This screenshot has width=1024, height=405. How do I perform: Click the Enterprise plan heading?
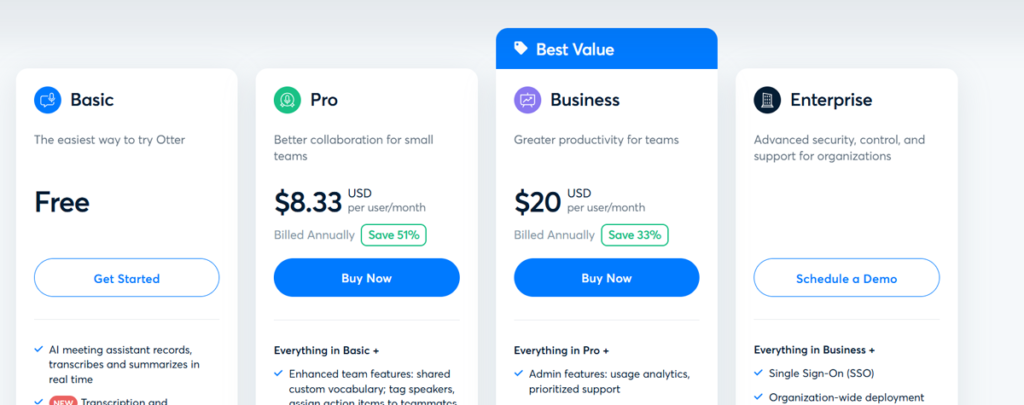[831, 100]
